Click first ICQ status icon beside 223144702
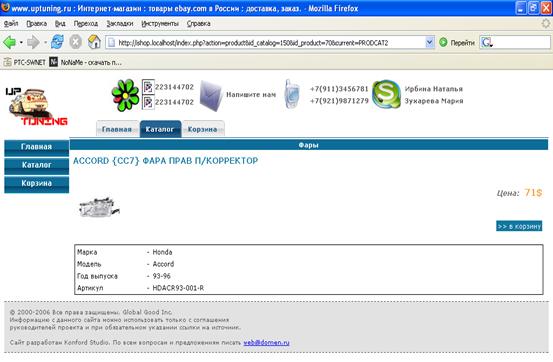The width and height of the screenshot is (553, 362). click(x=148, y=87)
